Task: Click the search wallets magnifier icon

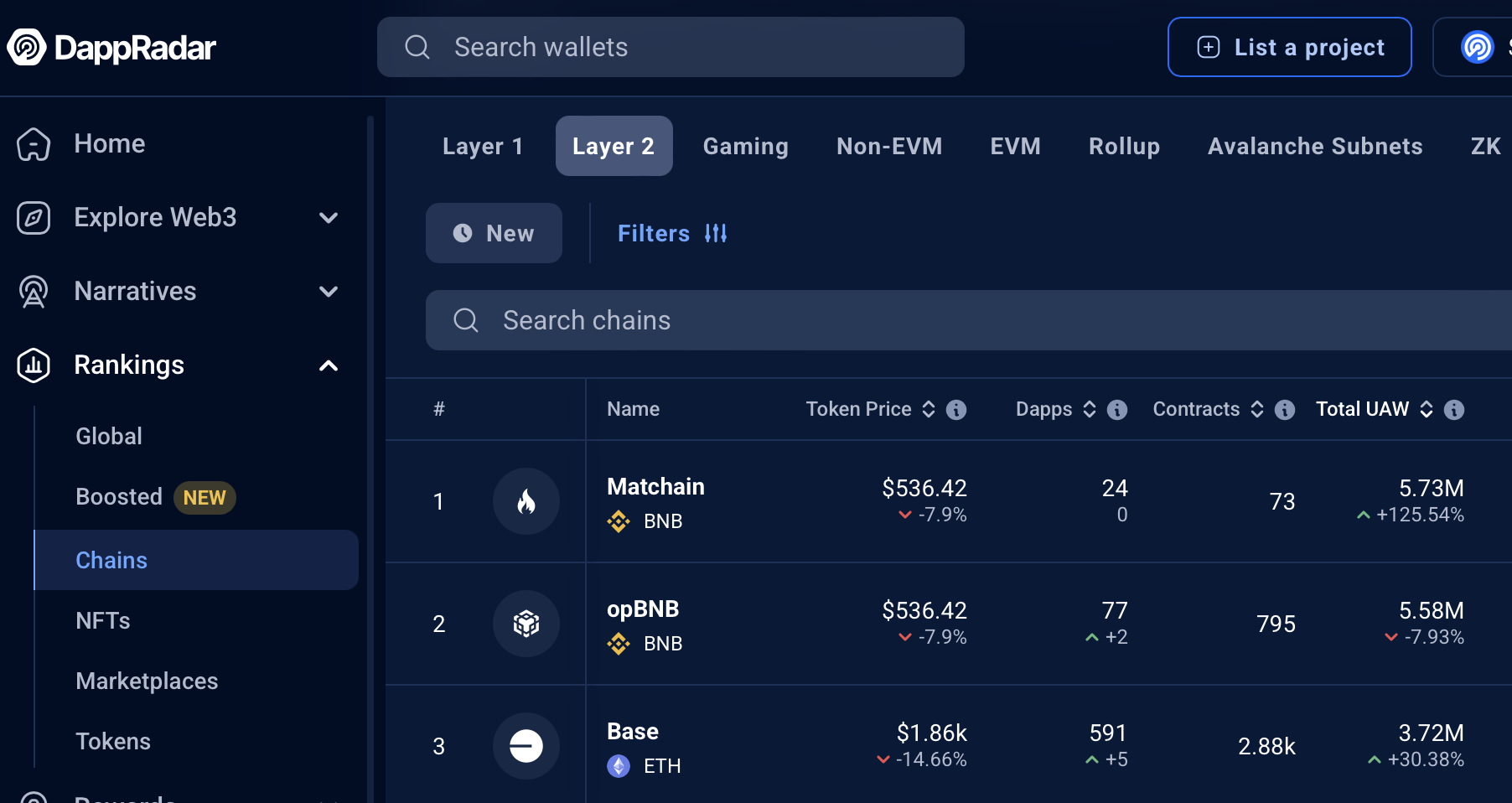Action: 417,47
